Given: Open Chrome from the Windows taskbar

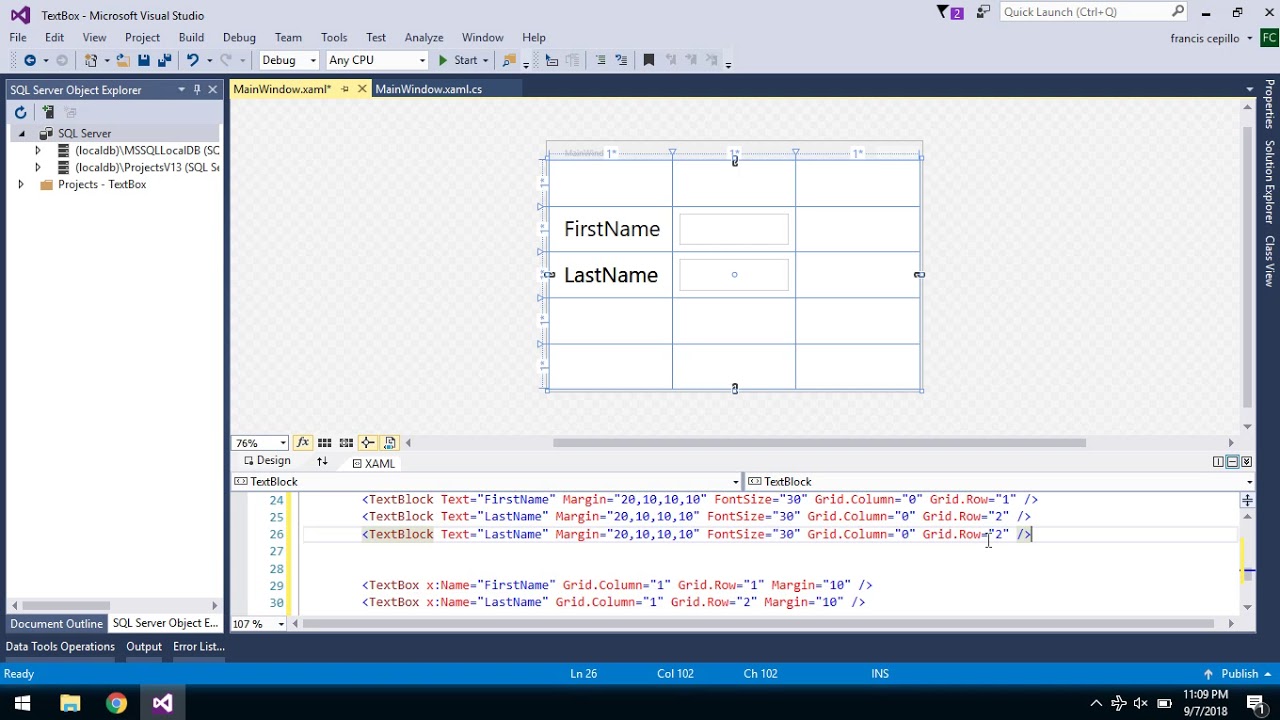Looking at the screenshot, I should pyautogui.click(x=116, y=704).
